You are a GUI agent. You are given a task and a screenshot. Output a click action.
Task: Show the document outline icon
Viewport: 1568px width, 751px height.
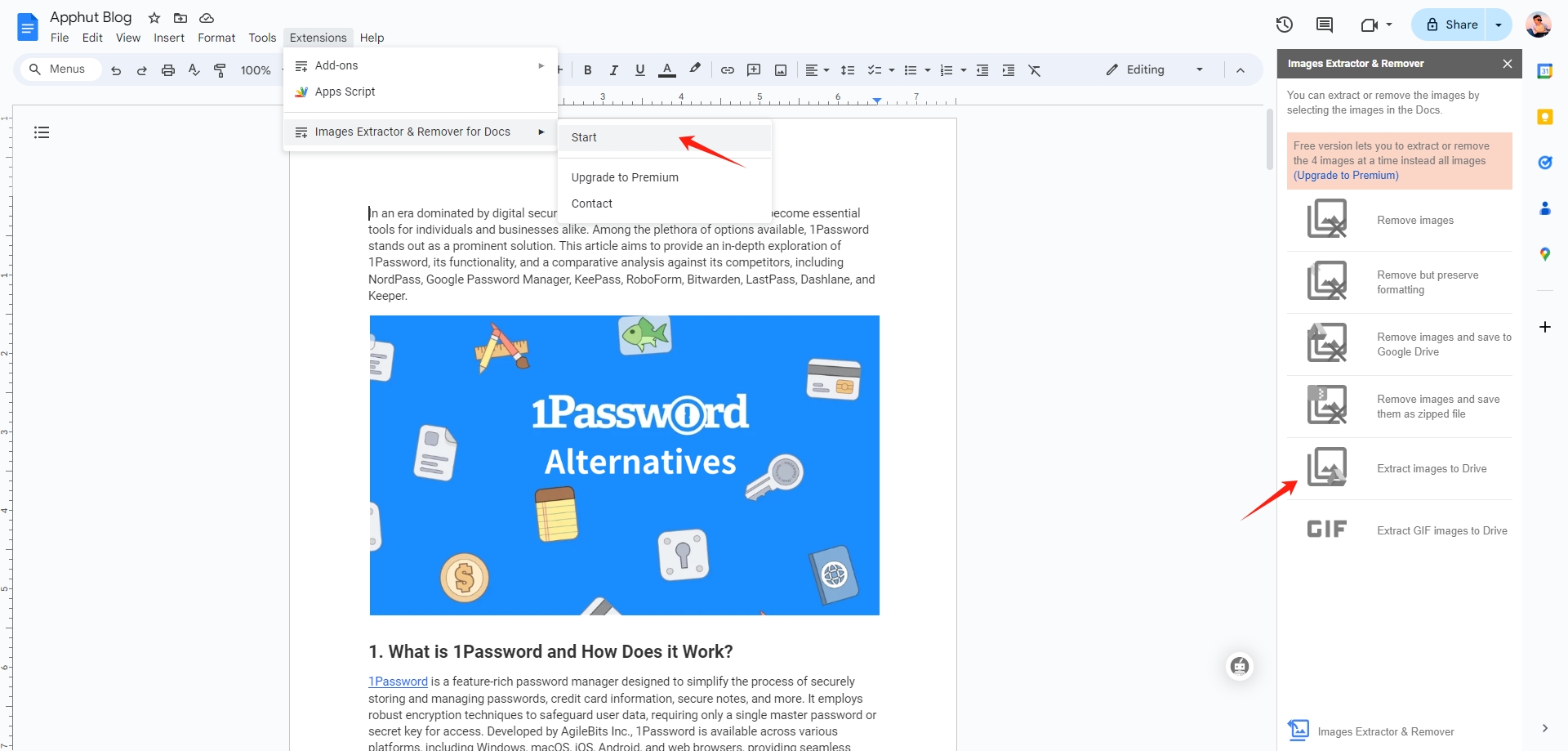point(42,132)
